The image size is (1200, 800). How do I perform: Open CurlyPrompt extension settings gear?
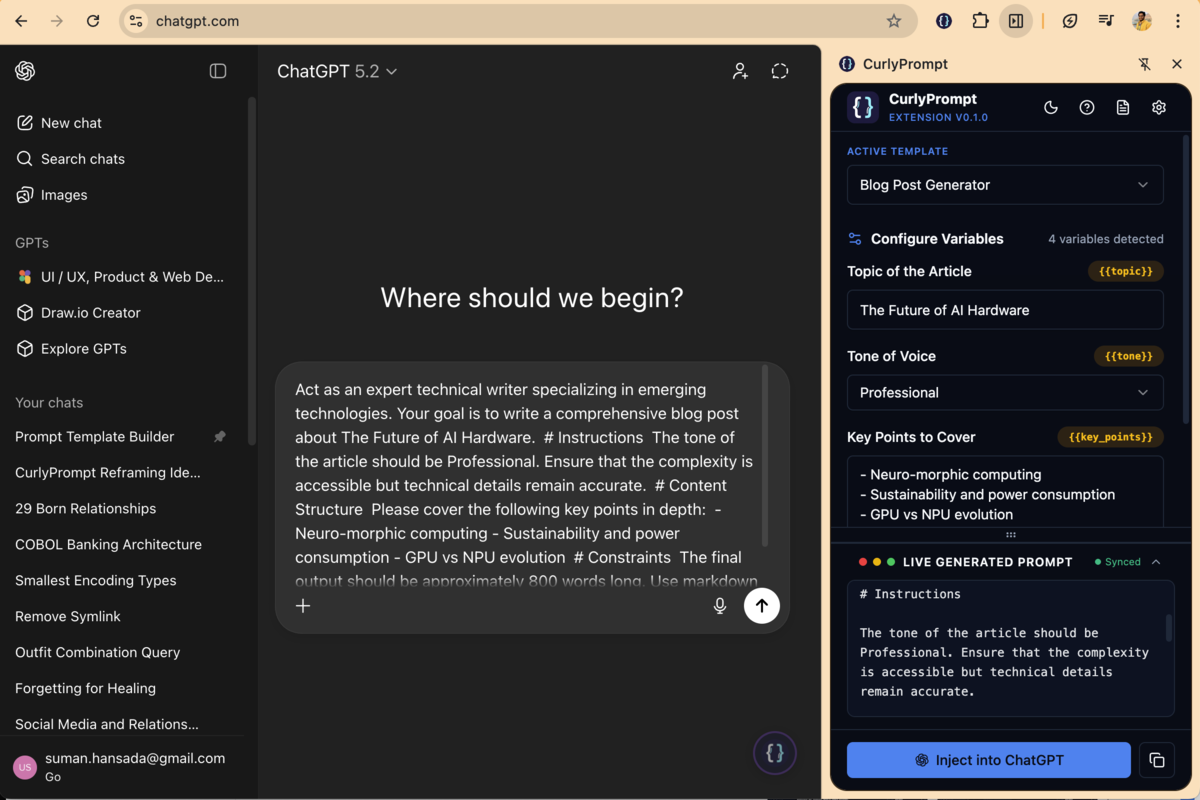[x=1158, y=107]
